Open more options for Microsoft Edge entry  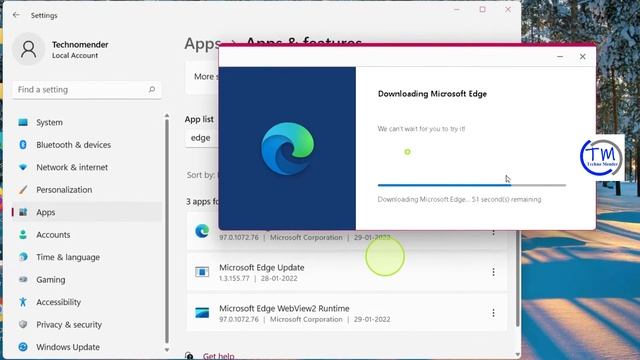[x=493, y=233]
